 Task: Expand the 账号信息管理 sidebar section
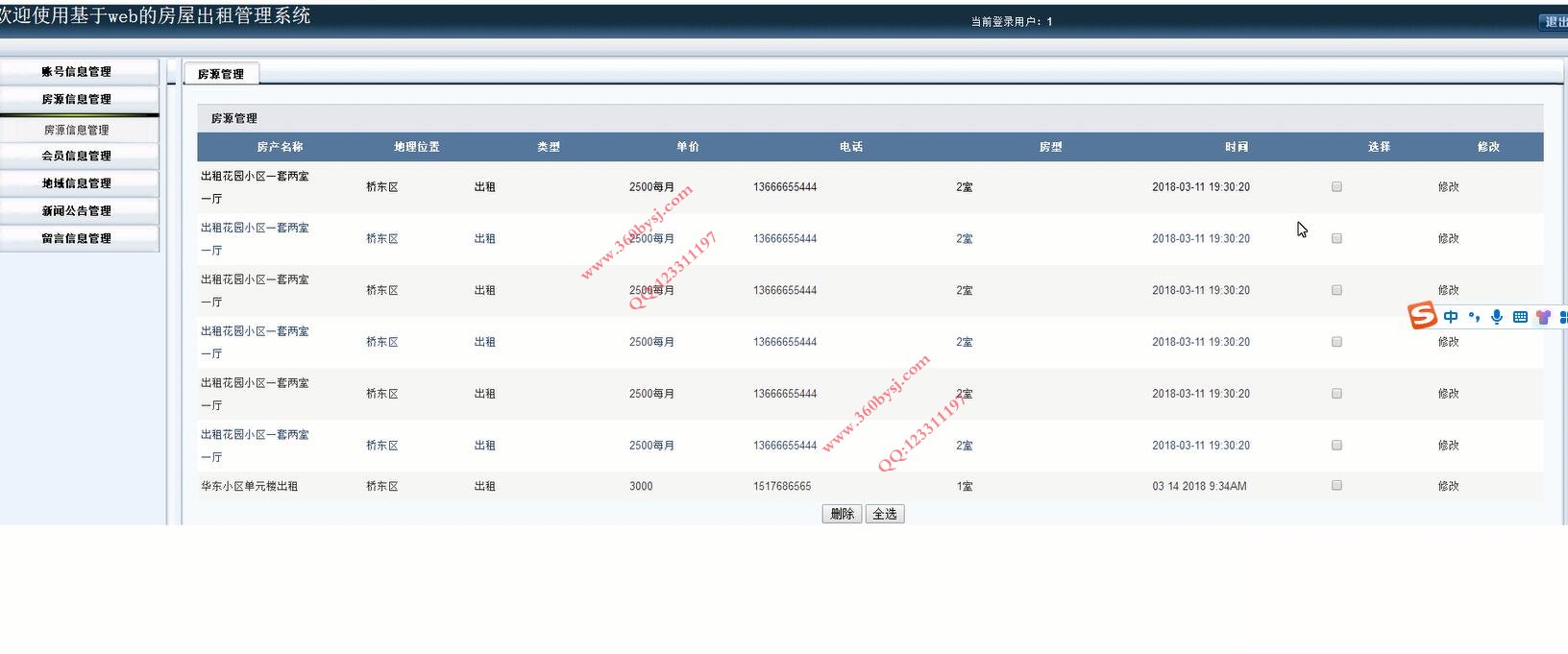(77, 72)
